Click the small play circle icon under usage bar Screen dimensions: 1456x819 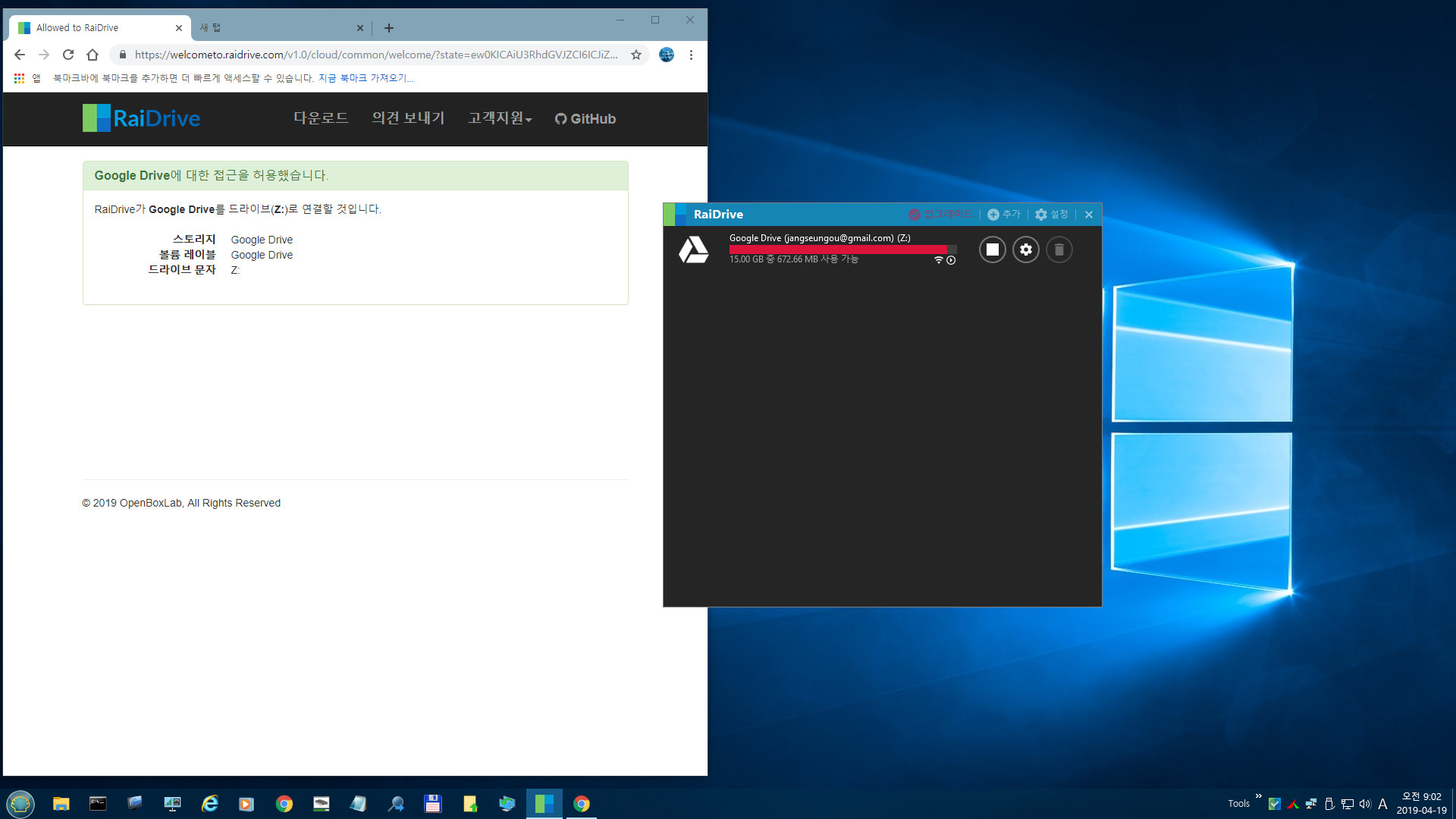point(951,260)
